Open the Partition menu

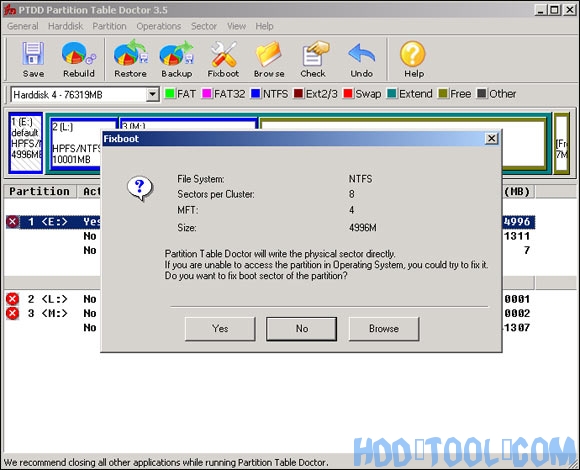[109, 26]
